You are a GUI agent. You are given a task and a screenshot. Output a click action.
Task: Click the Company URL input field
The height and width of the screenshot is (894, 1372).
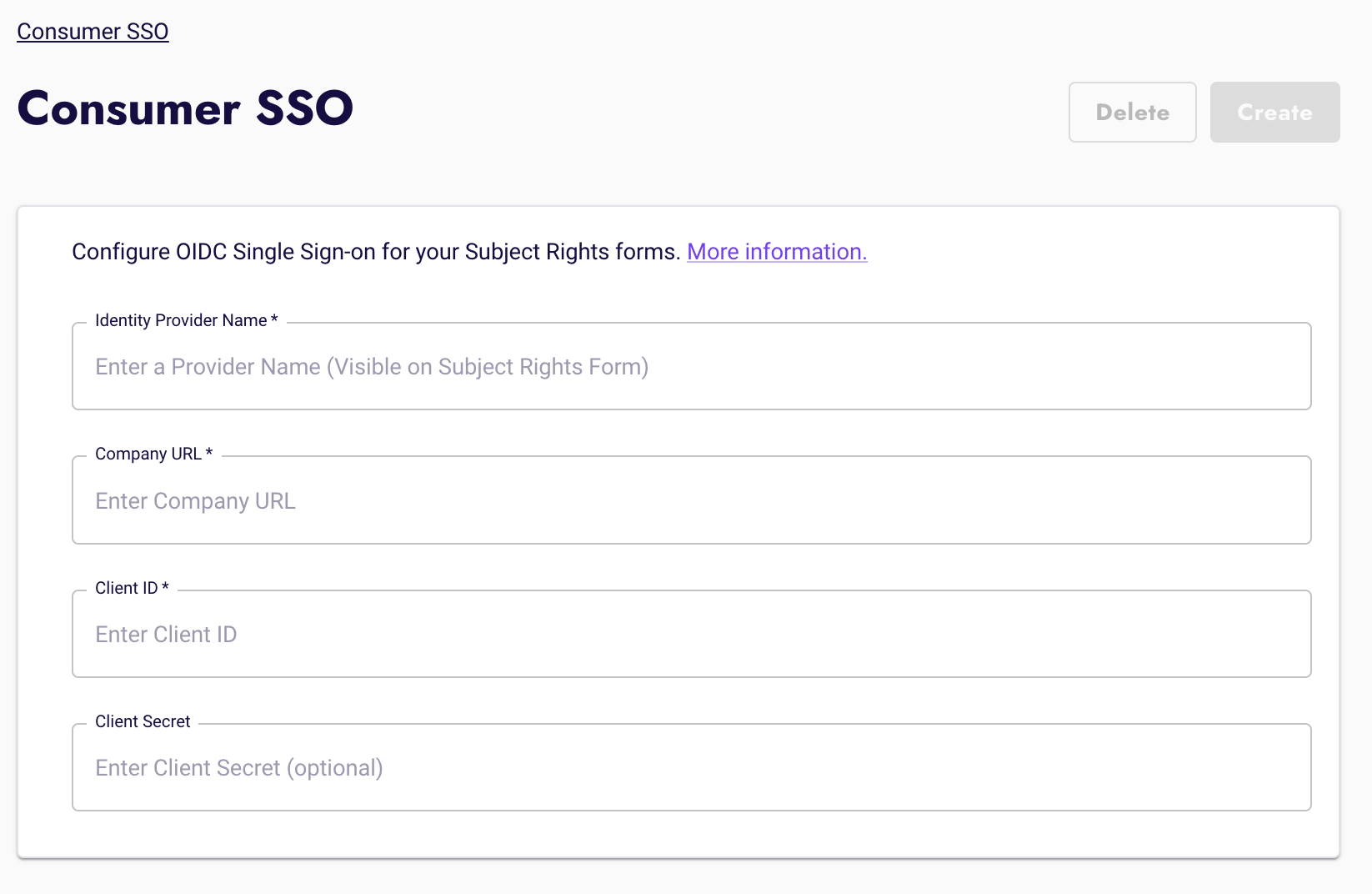(x=692, y=500)
